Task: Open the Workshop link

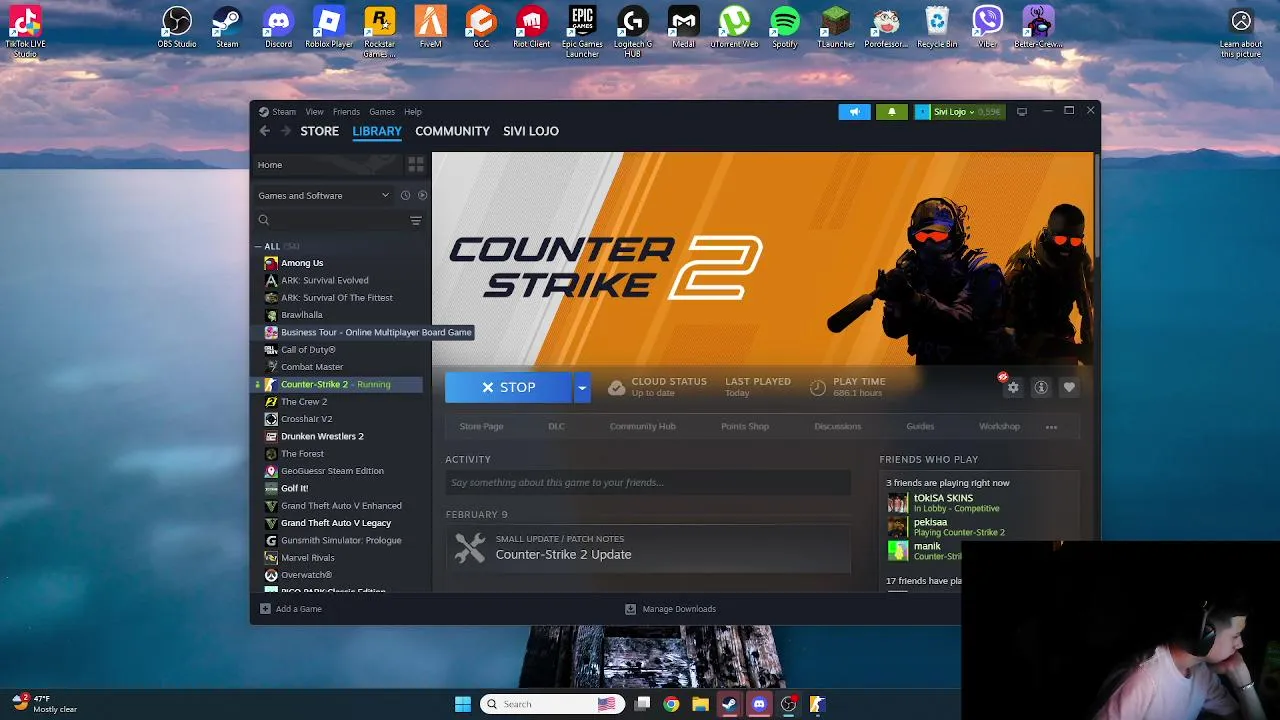Action: tap(999, 427)
